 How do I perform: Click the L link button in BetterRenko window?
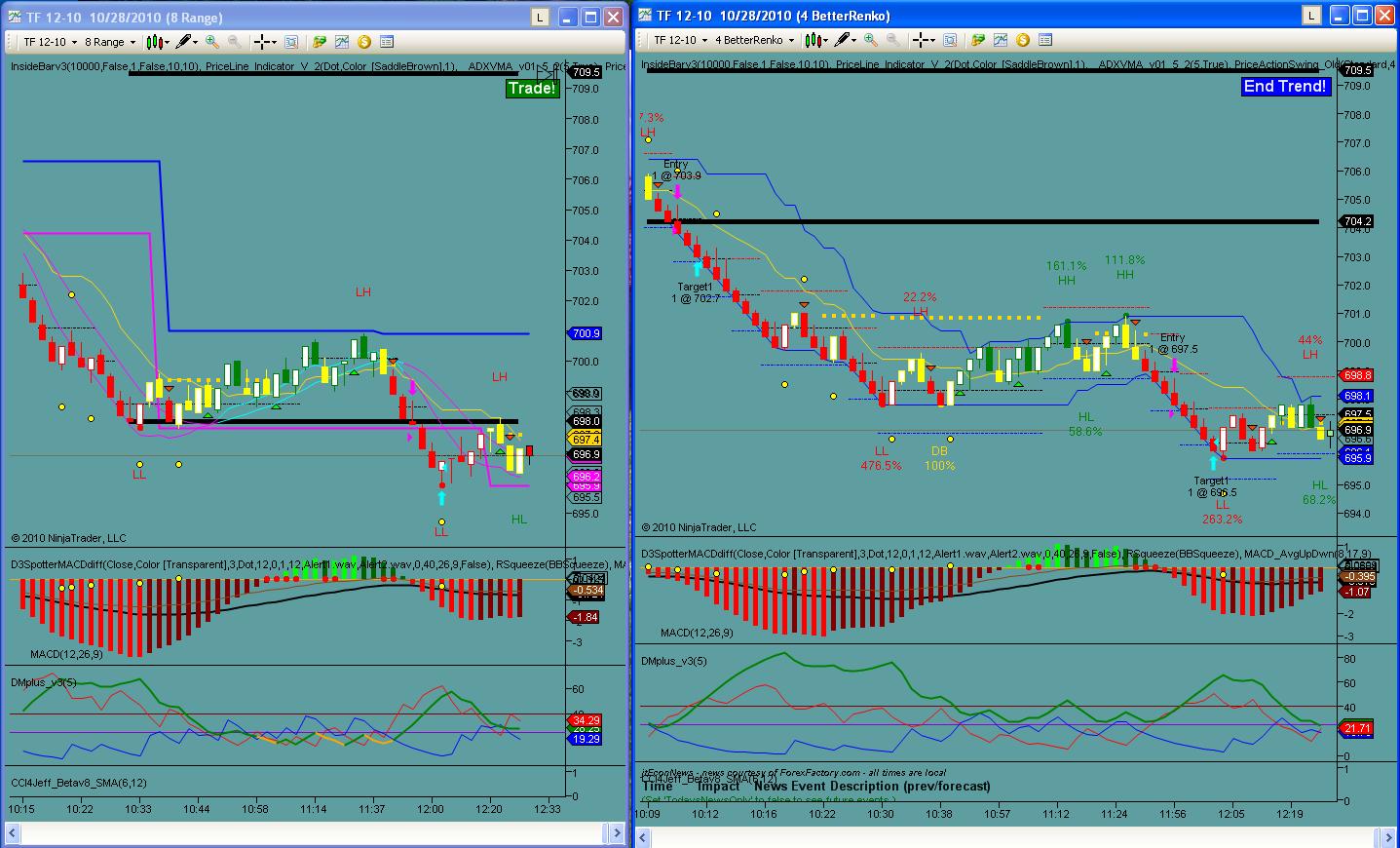coord(1312,16)
